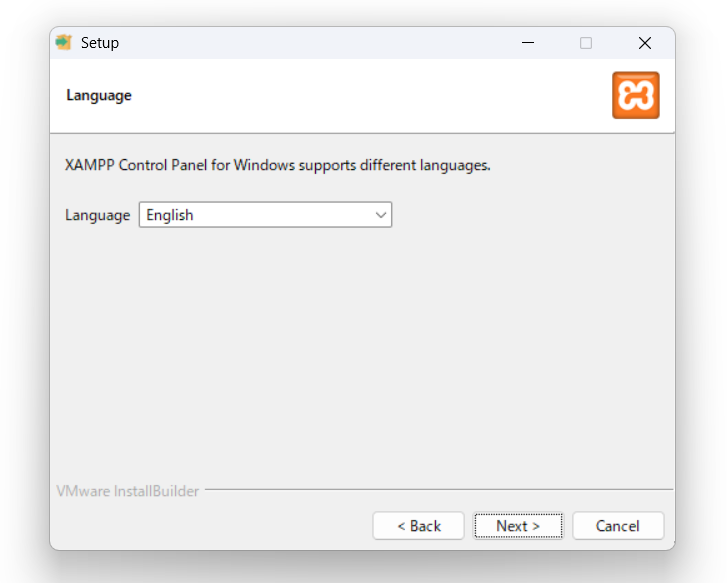
Task: Click the XAMPP Control Panel description text
Action: click(278, 165)
